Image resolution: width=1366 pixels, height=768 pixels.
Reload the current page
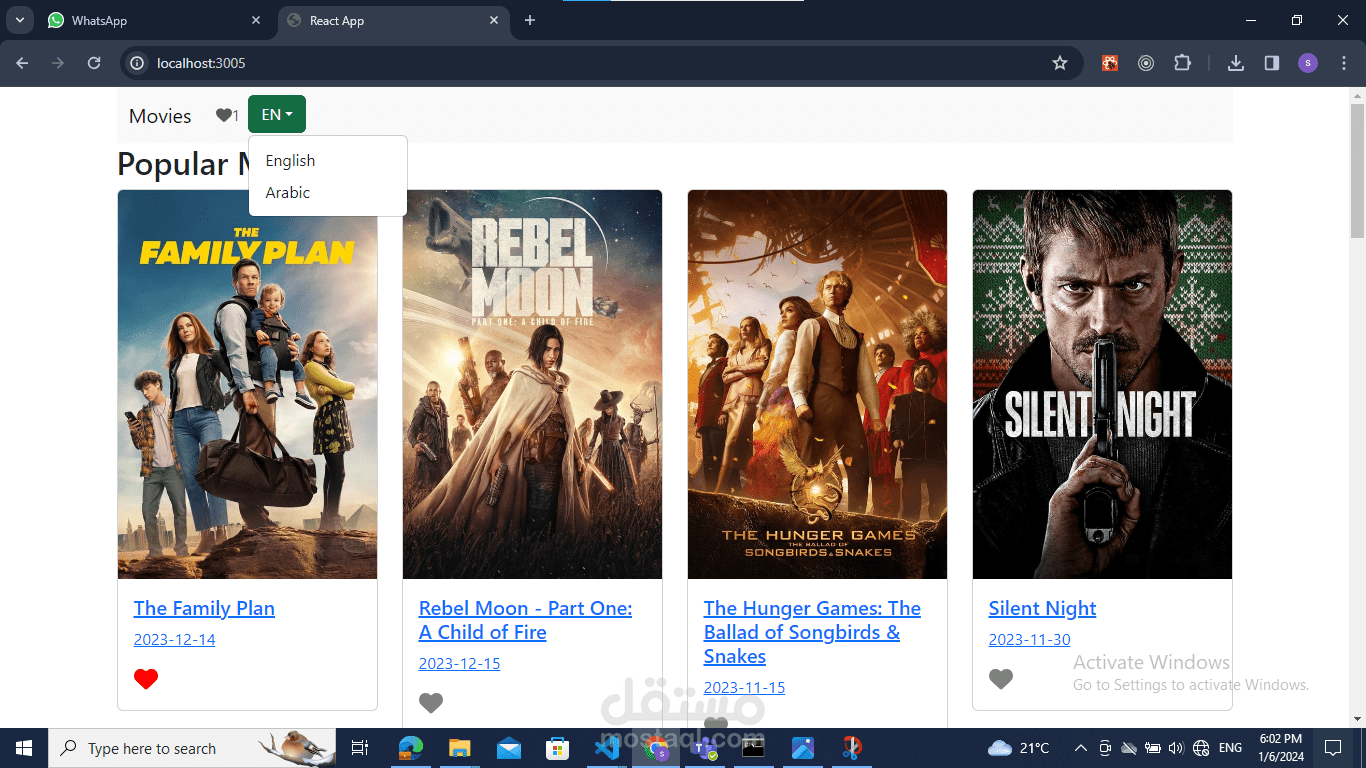tap(94, 63)
